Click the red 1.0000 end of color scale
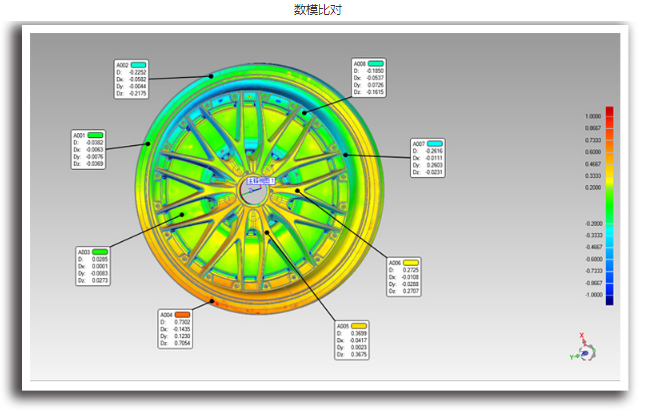Image resolution: width=650 pixels, height=416 pixels. point(609,112)
